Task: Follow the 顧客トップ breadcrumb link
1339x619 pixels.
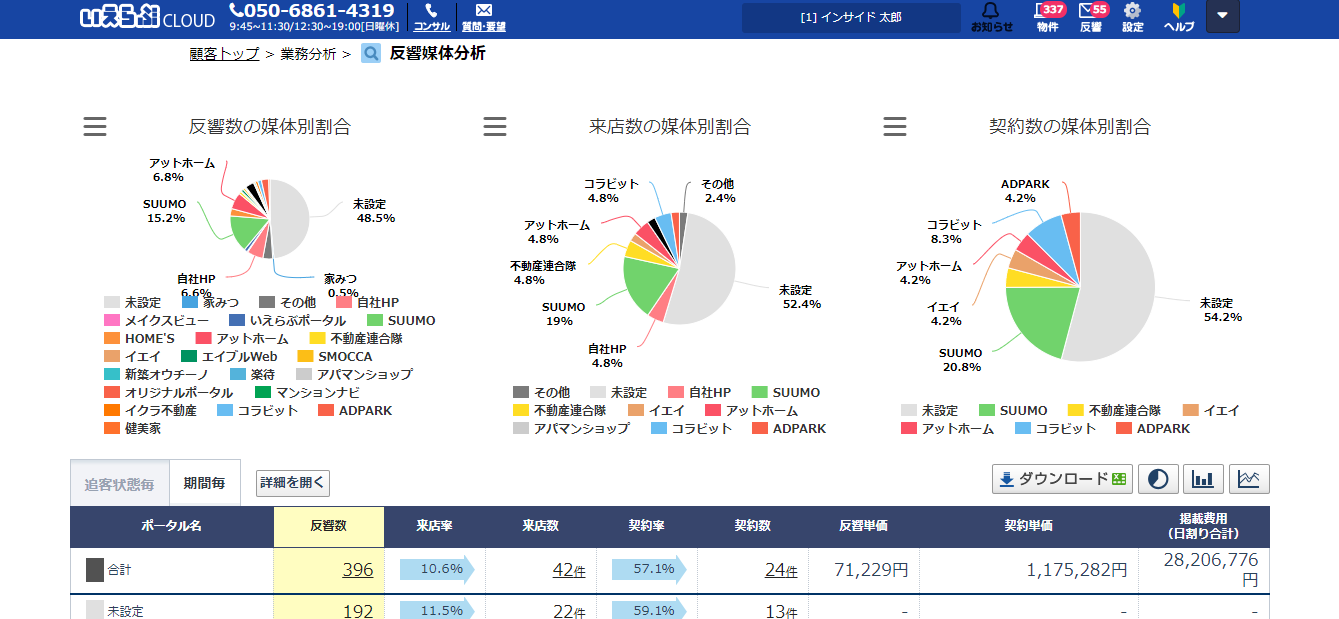Action: (224, 54)
